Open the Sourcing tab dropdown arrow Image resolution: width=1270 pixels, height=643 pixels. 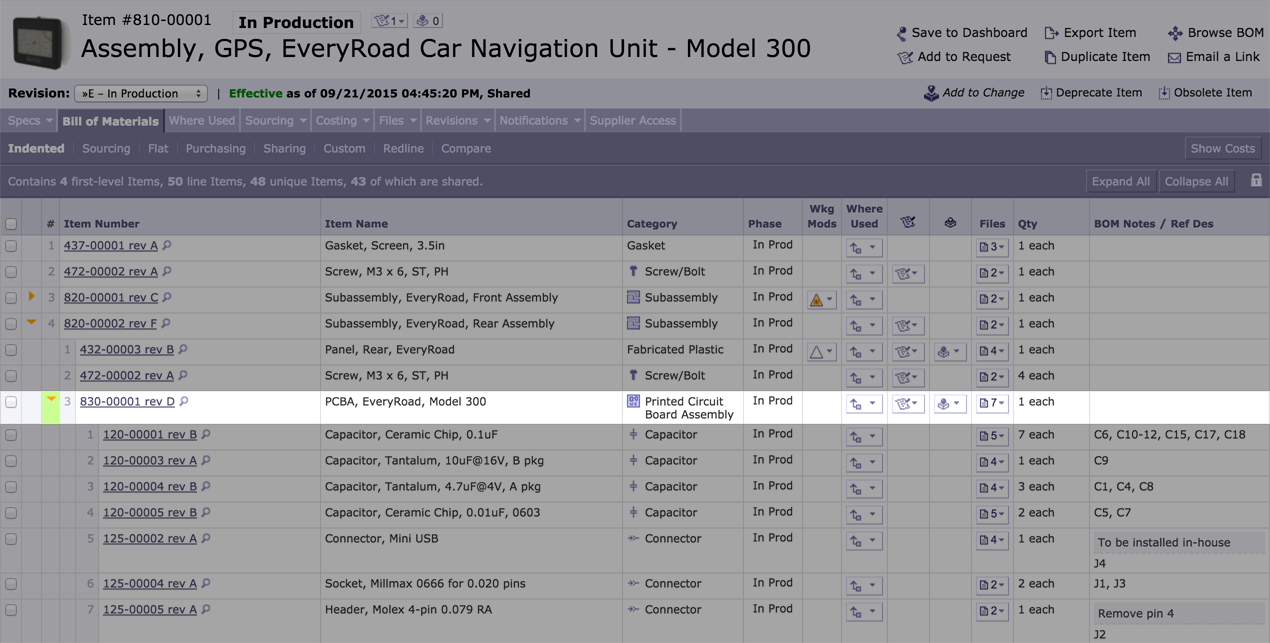tap(302, 121)
